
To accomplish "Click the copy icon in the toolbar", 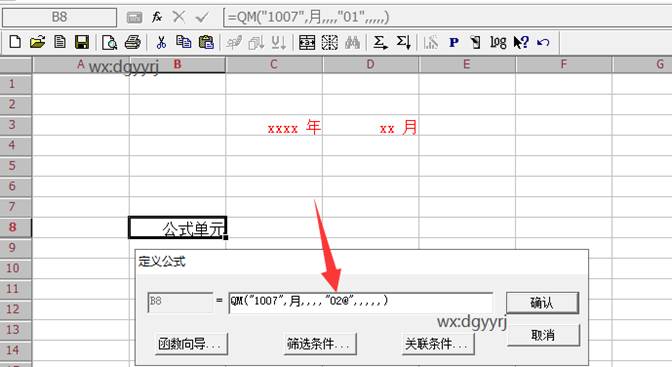I will [x=183, y=42].
